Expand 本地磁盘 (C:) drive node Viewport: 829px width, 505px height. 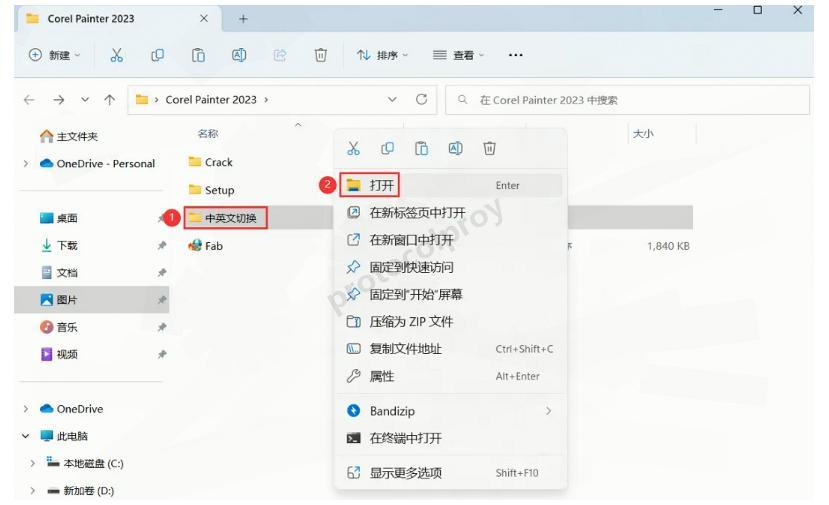(33, 463)
